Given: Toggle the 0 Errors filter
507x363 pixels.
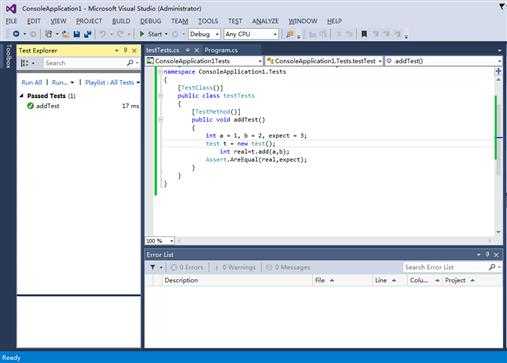Looking at the screenshot, I should coord(187,267).
